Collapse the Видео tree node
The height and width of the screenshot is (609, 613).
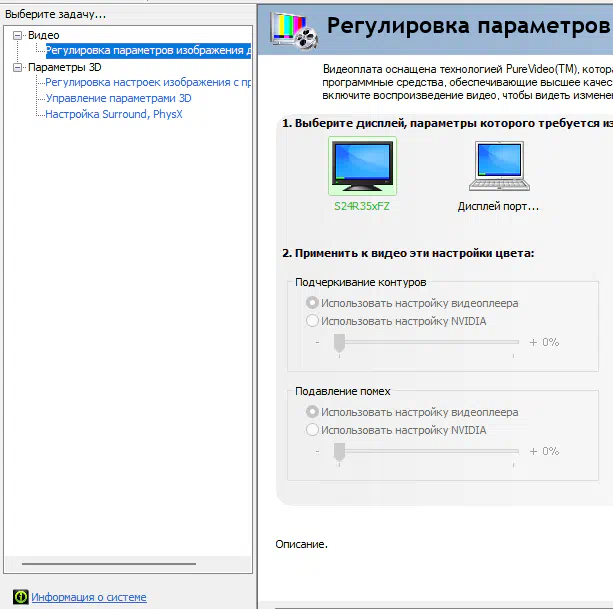17,36
